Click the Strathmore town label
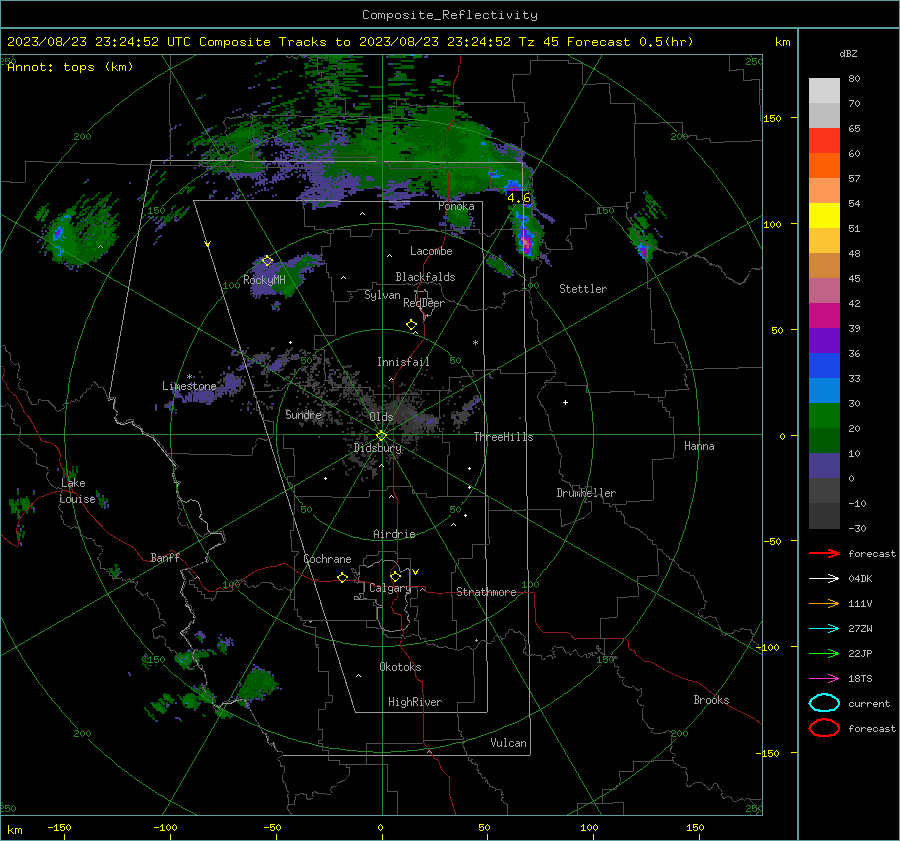 [486, 592]
